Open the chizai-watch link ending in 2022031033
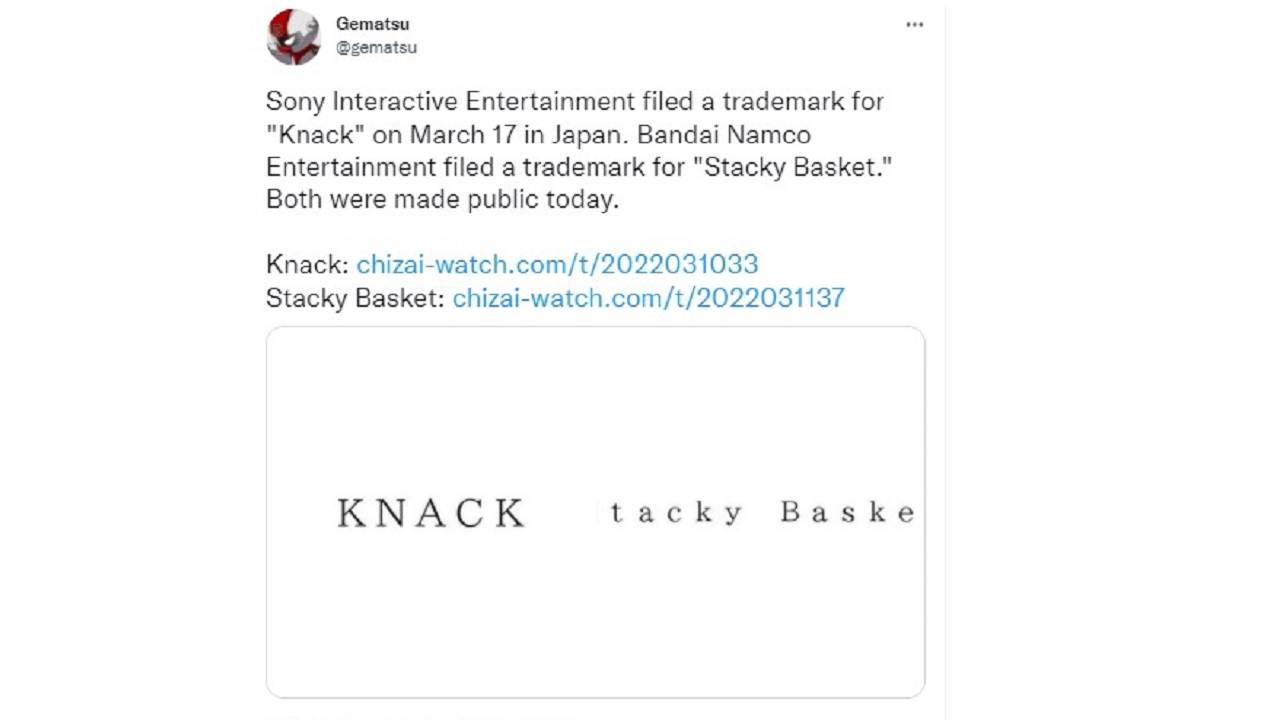Viewport: 1280px width, 720px height. tap(557, 264)
